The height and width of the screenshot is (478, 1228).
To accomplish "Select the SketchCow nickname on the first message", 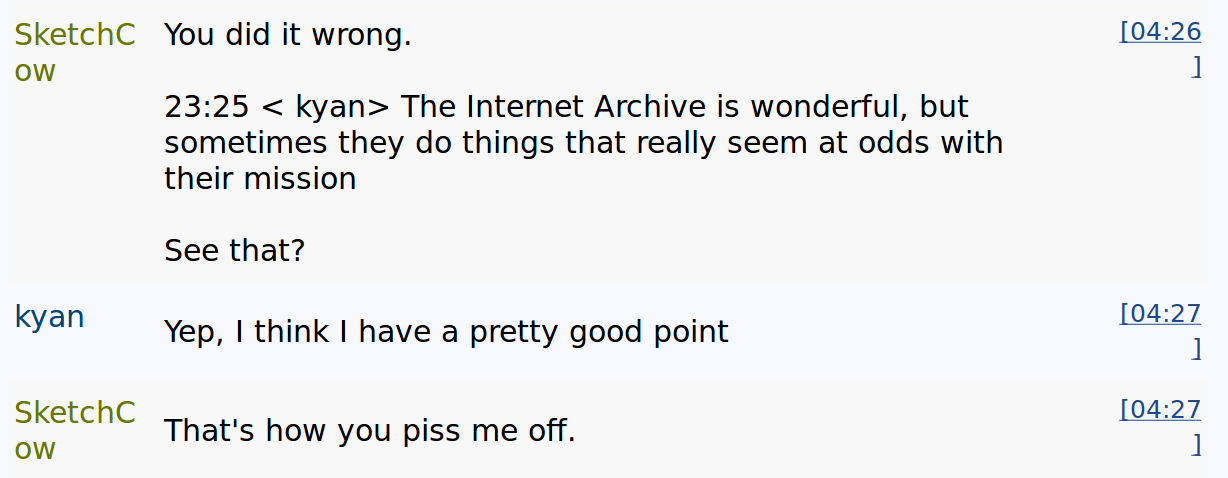I will click(x=75, y=53).
